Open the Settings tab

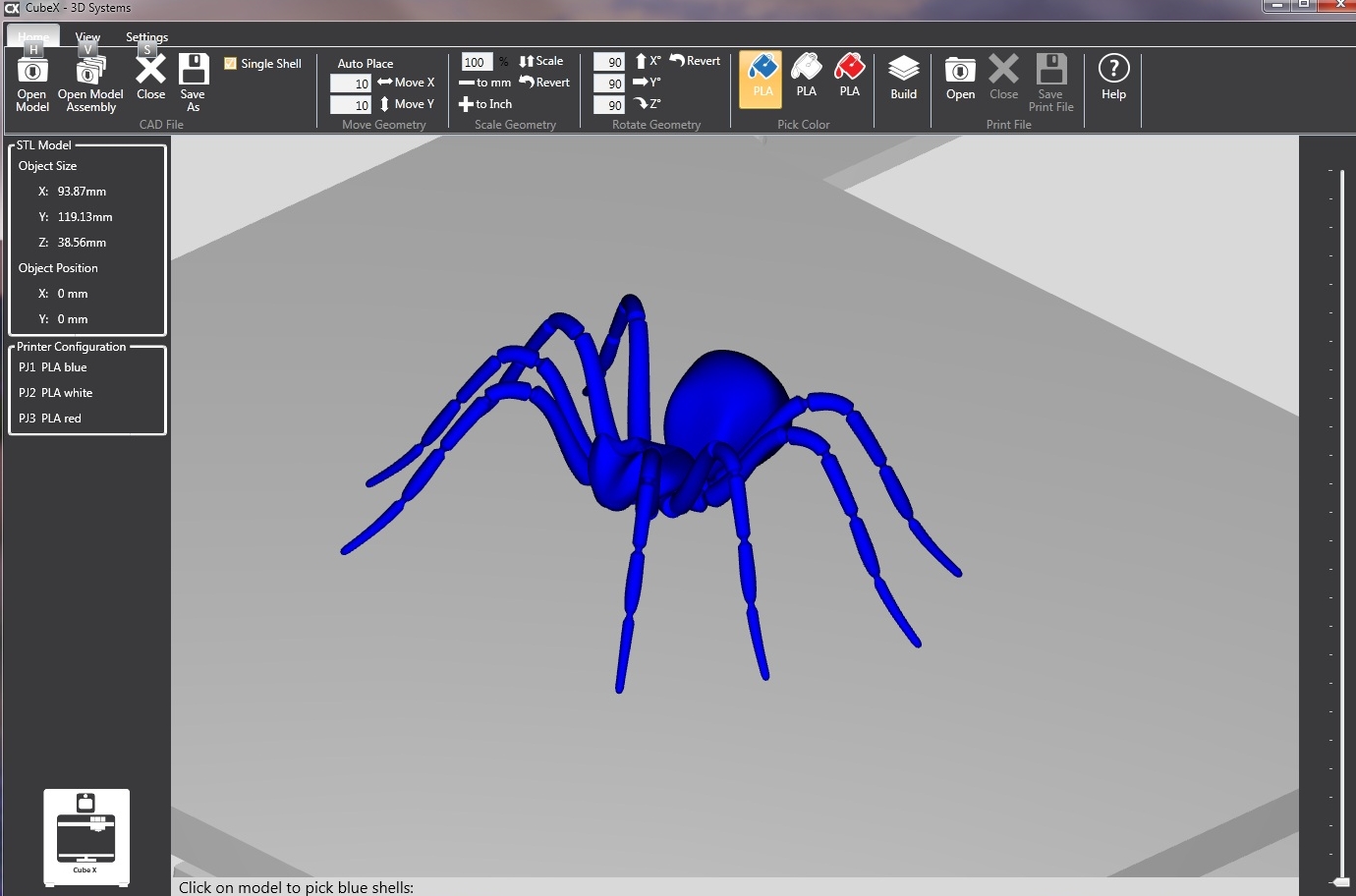pyautogui.click(x=145, y=36)
